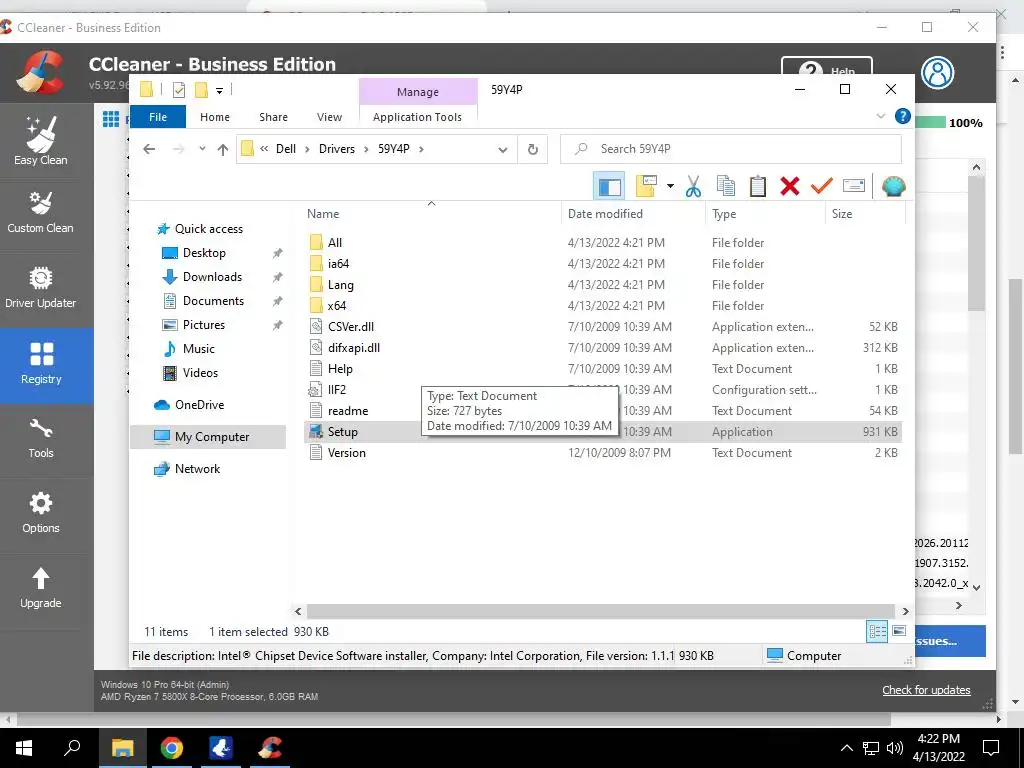Navigate back in File Explorer
The width and height of the screenshot is (1024, 768).
(x=149, y=149)
